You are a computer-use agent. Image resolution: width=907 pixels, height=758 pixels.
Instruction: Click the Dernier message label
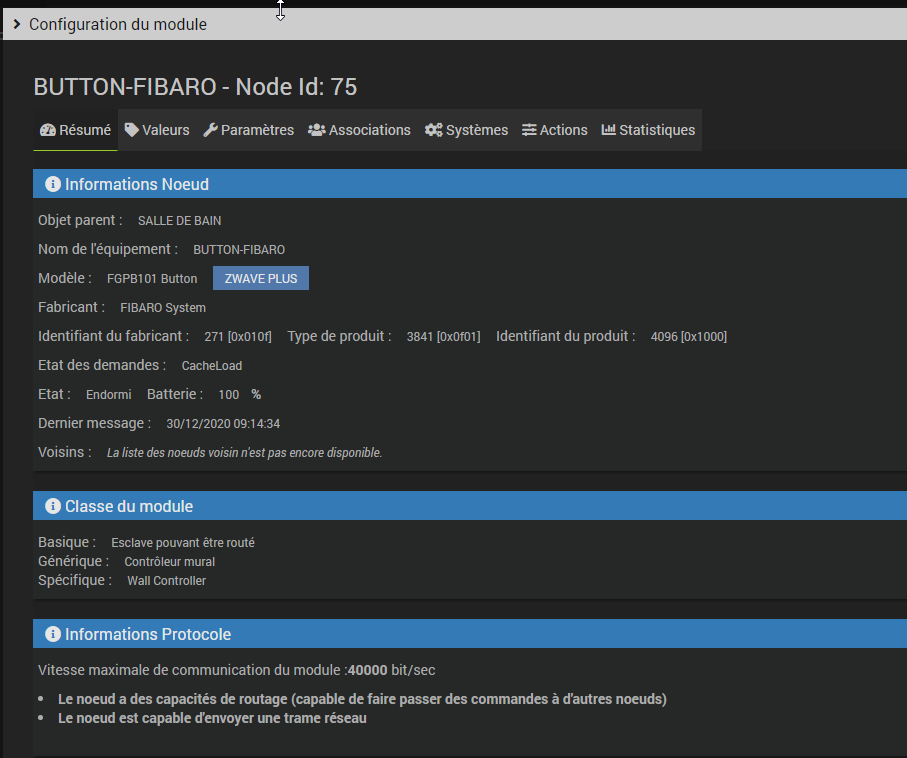pyautogui.click(x=94, y=423)
